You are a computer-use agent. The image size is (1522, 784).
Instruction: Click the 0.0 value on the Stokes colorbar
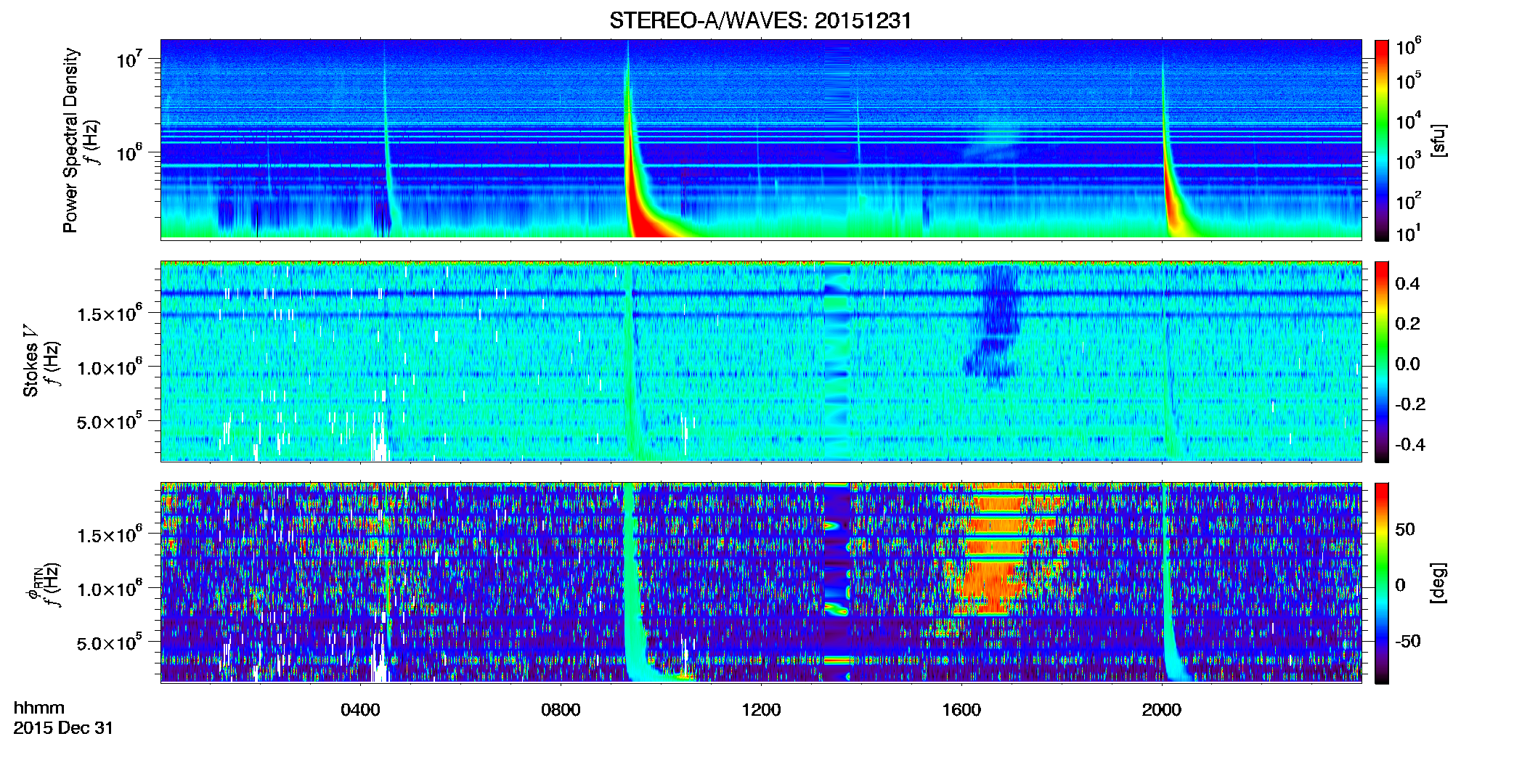(x=1407, y=364)
